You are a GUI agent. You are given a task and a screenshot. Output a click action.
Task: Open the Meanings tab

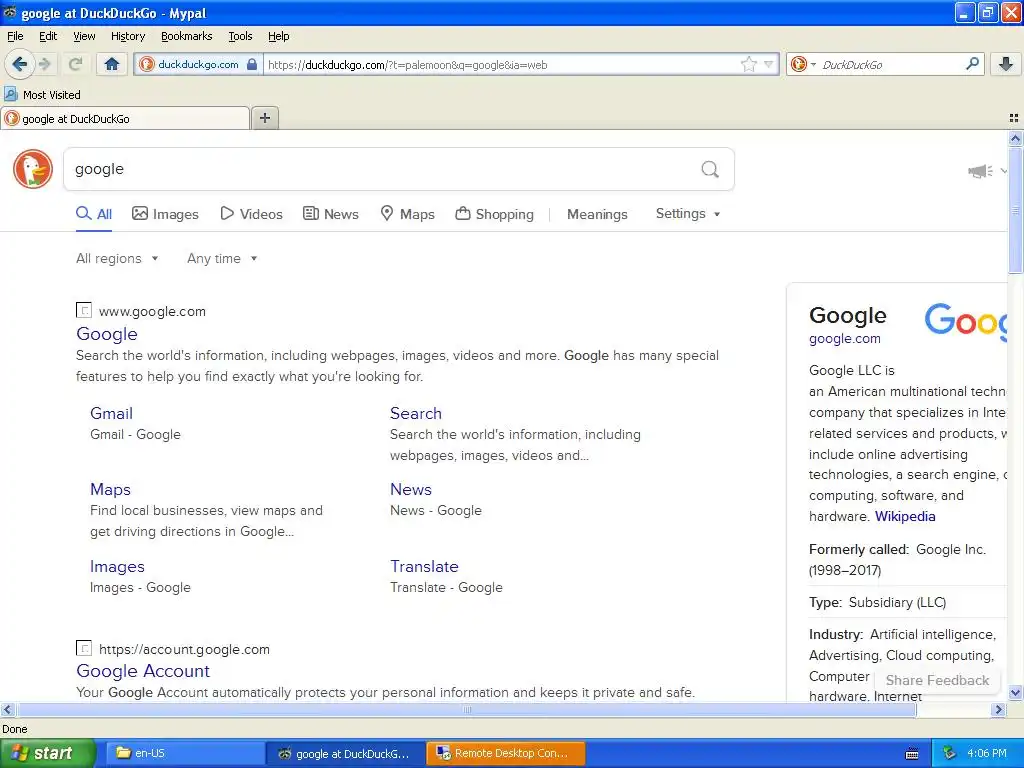[x=597, y=214]
